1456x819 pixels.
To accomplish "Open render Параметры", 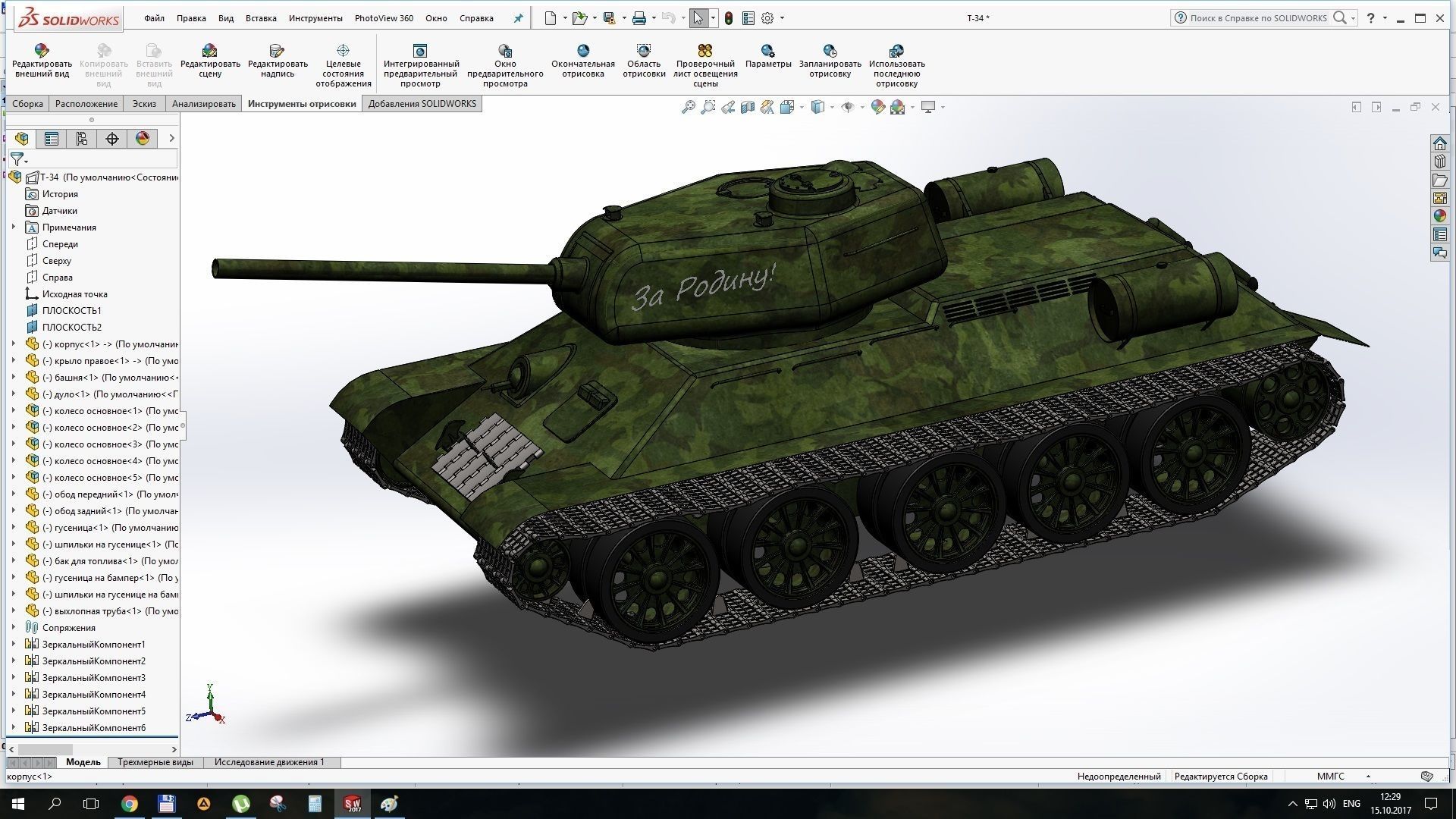I will [x=768, y=56].
